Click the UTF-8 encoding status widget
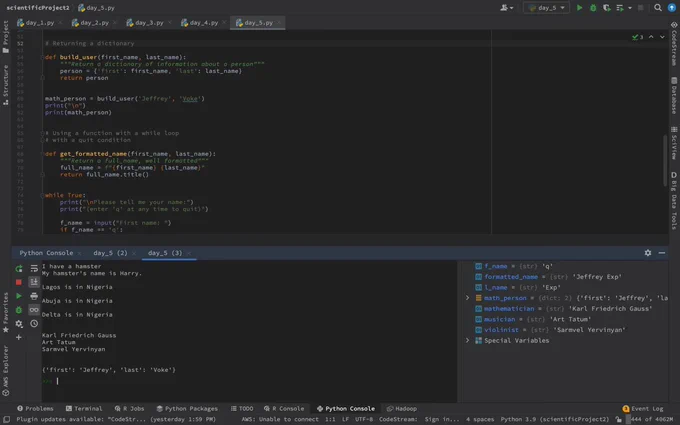 tap(363, 419)
